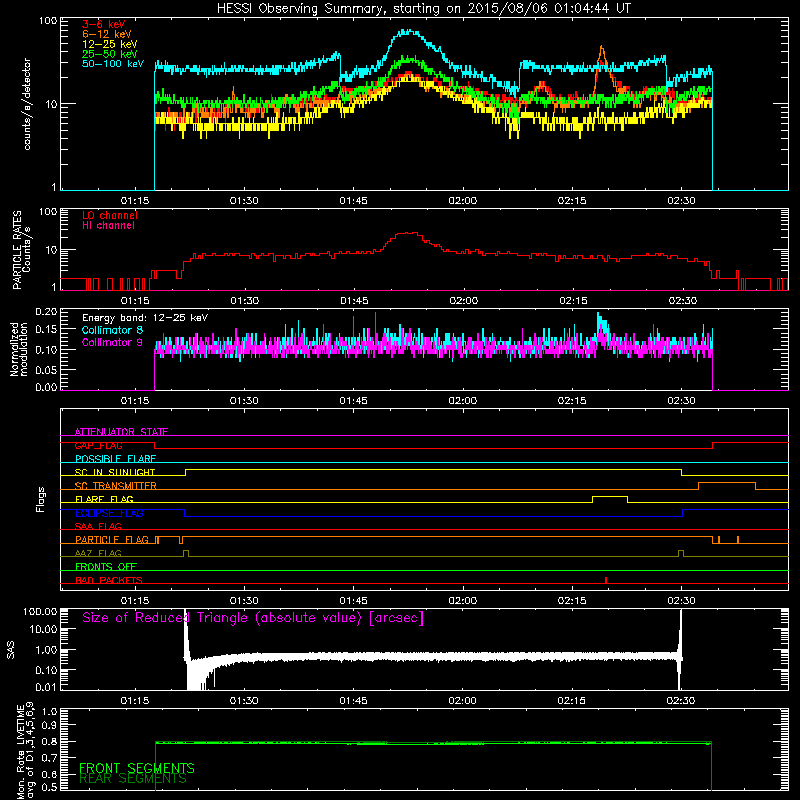Click the LO channel particle peak near 01:52
Screen dimensions: 800x800
click(408, 233)
